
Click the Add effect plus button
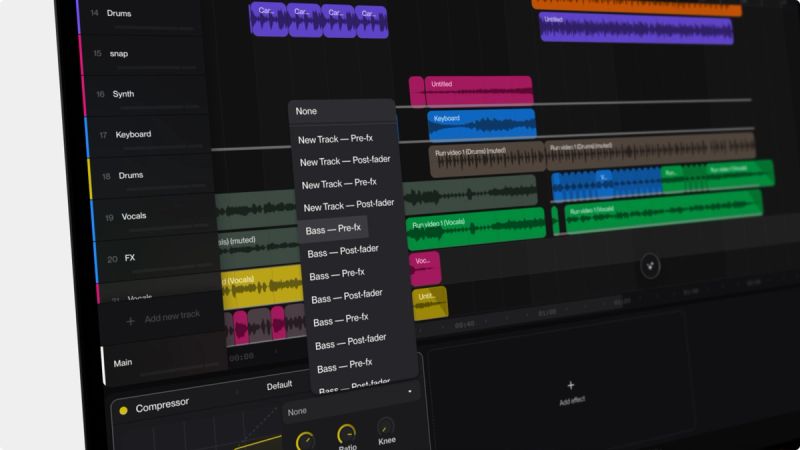[x=571, y=386]
